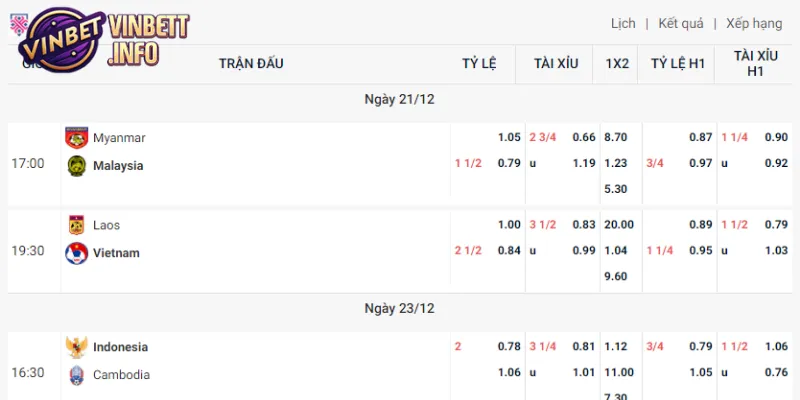Click the Indonesia Garuda crest icon
The width and height of the screenshot is (800, 400).
(76, 347)
